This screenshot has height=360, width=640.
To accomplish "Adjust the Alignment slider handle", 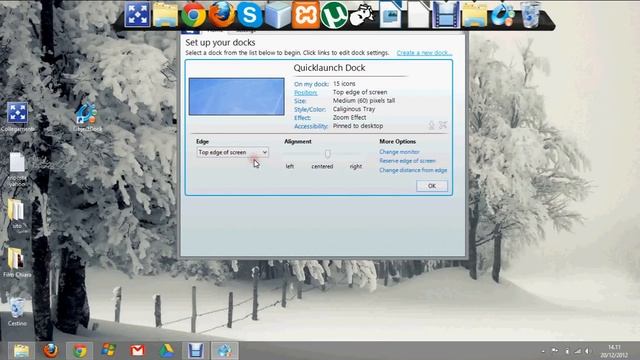I will pos(327,153).
